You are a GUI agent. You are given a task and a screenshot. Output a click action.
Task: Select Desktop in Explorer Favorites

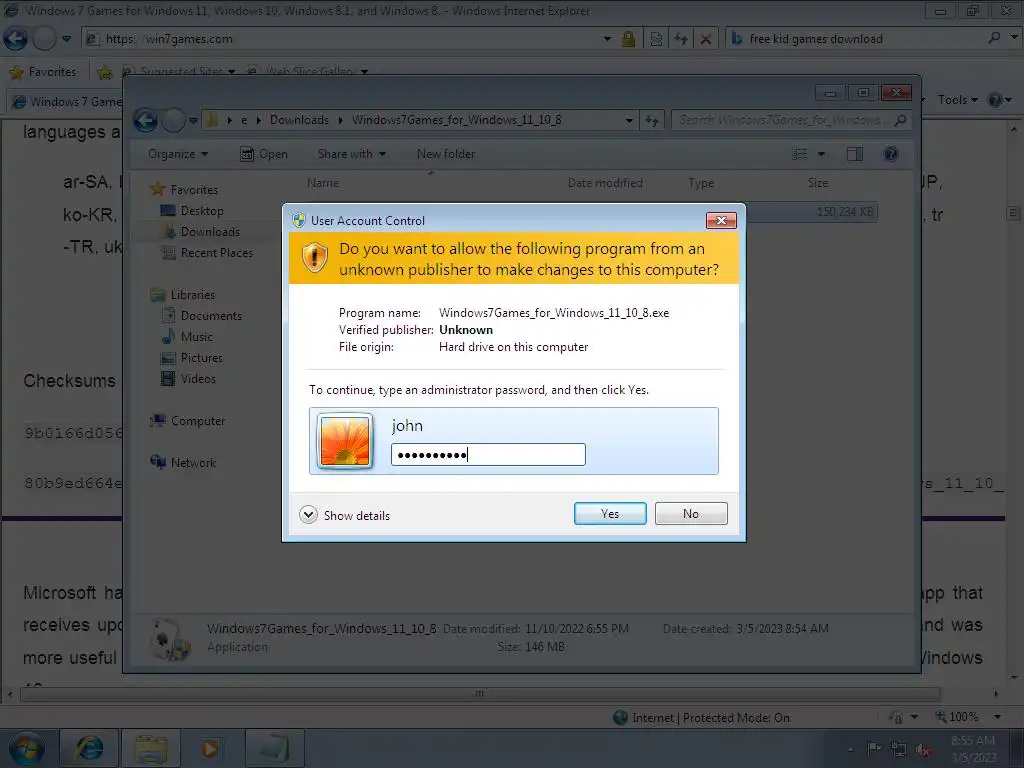tap(202, 210)
